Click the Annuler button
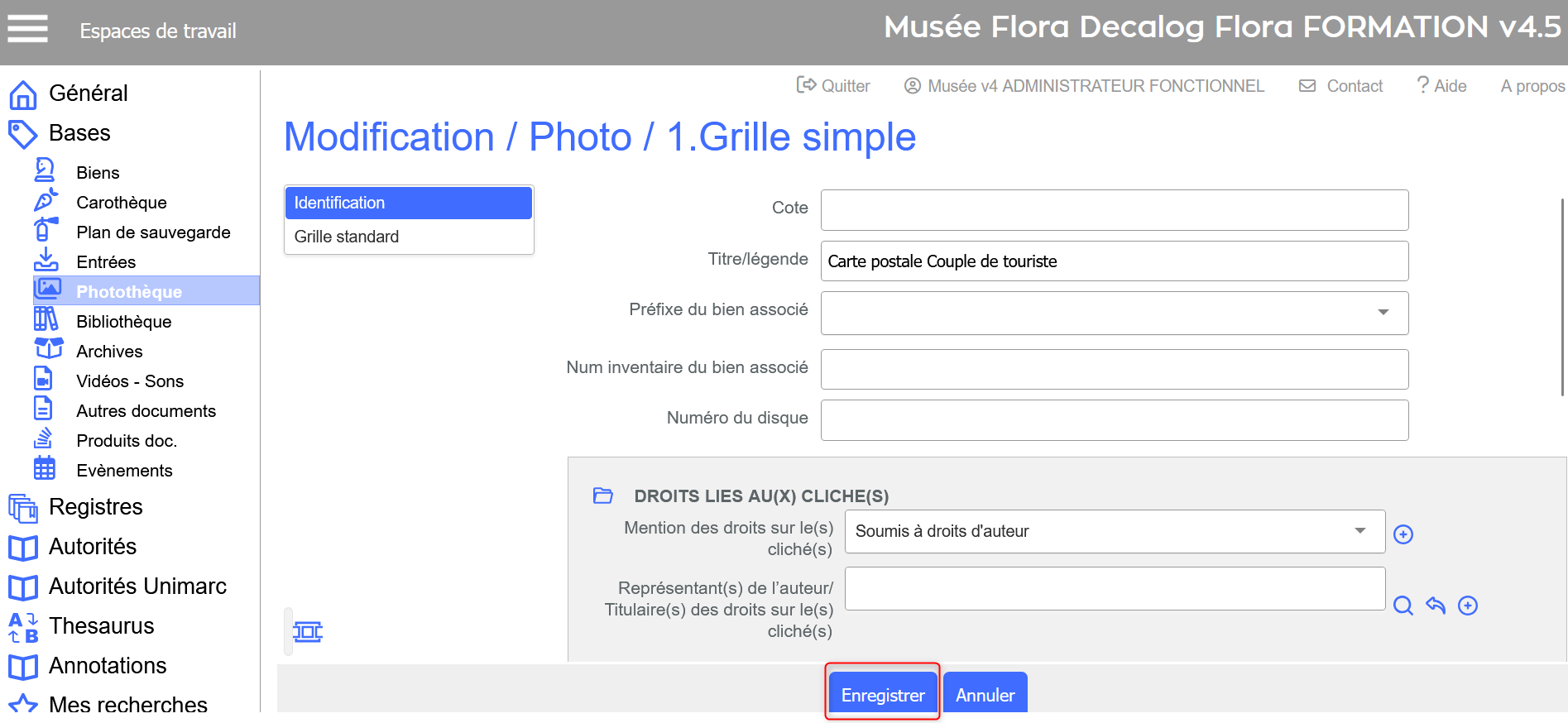Screen dimensions: 1568x723 coord(985,695)
